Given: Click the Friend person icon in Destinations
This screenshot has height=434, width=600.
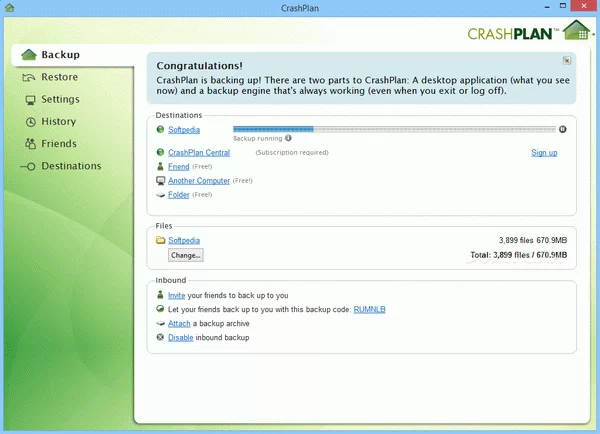Looking at the screenshot, I should (160, 167).
